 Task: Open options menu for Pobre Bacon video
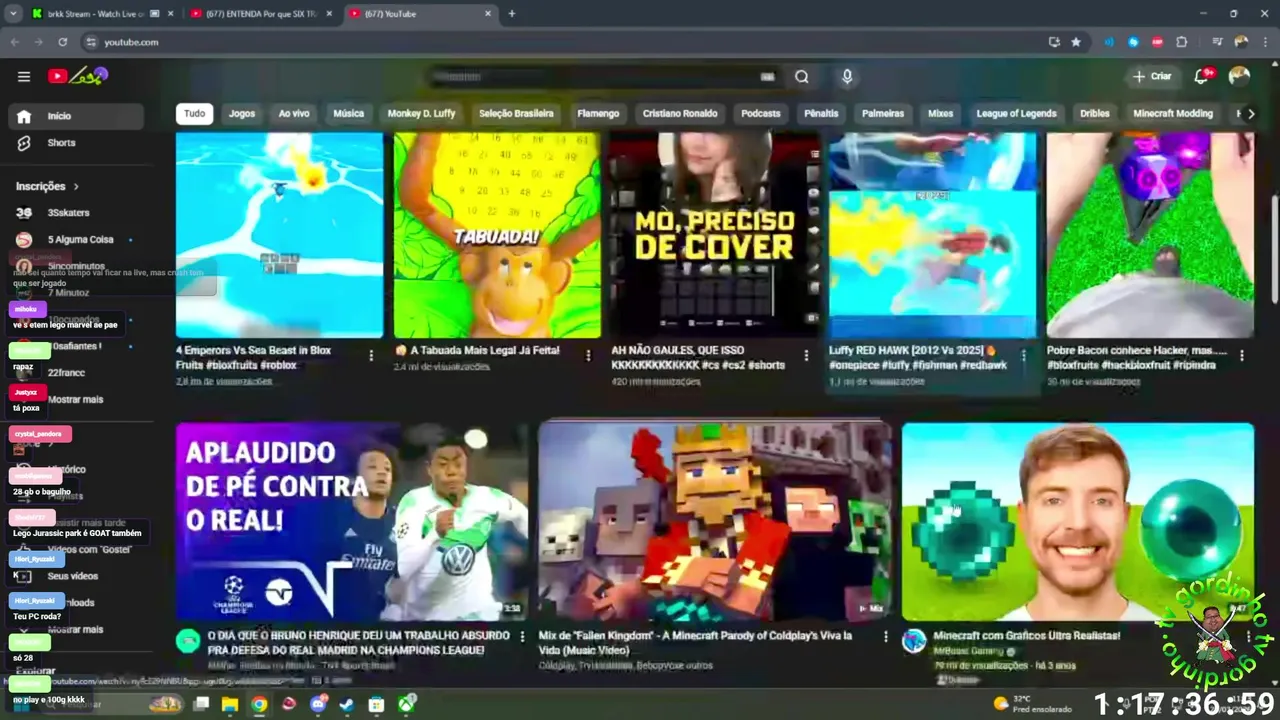[1242, 355]
